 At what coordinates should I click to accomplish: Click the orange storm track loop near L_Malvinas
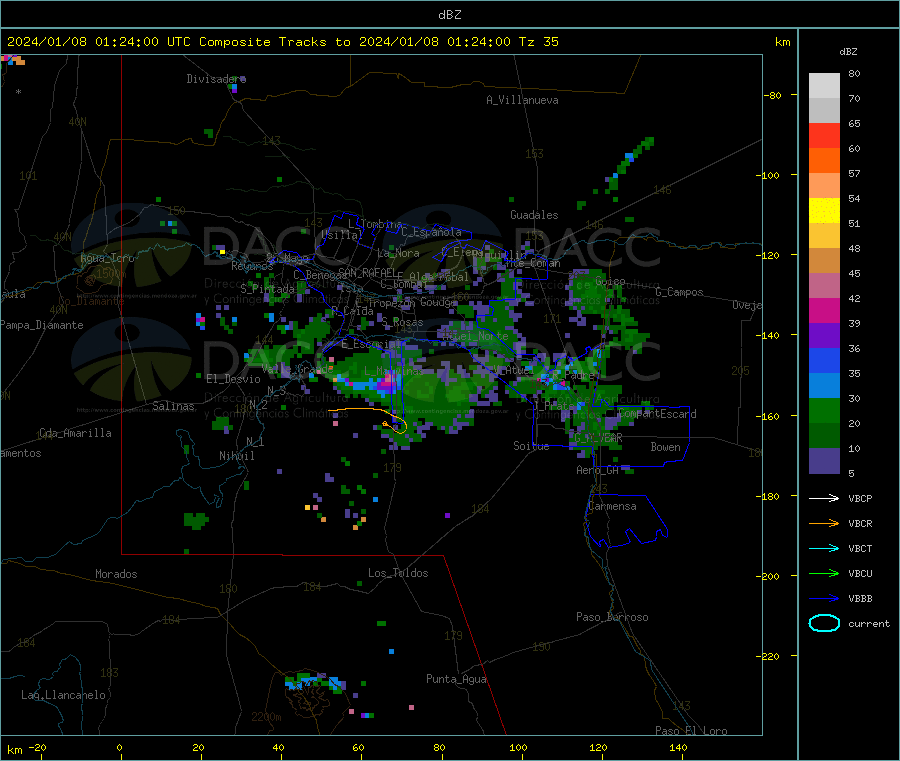(x=395, y=425)
